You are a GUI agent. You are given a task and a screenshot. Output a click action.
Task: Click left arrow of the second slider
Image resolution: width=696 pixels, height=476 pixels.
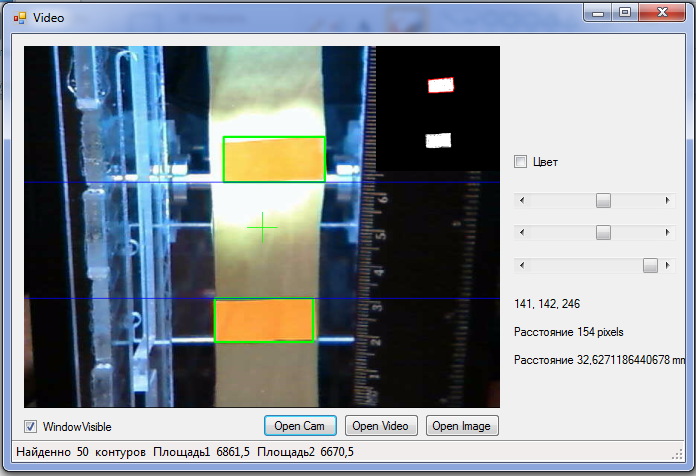tap(519, 233)
